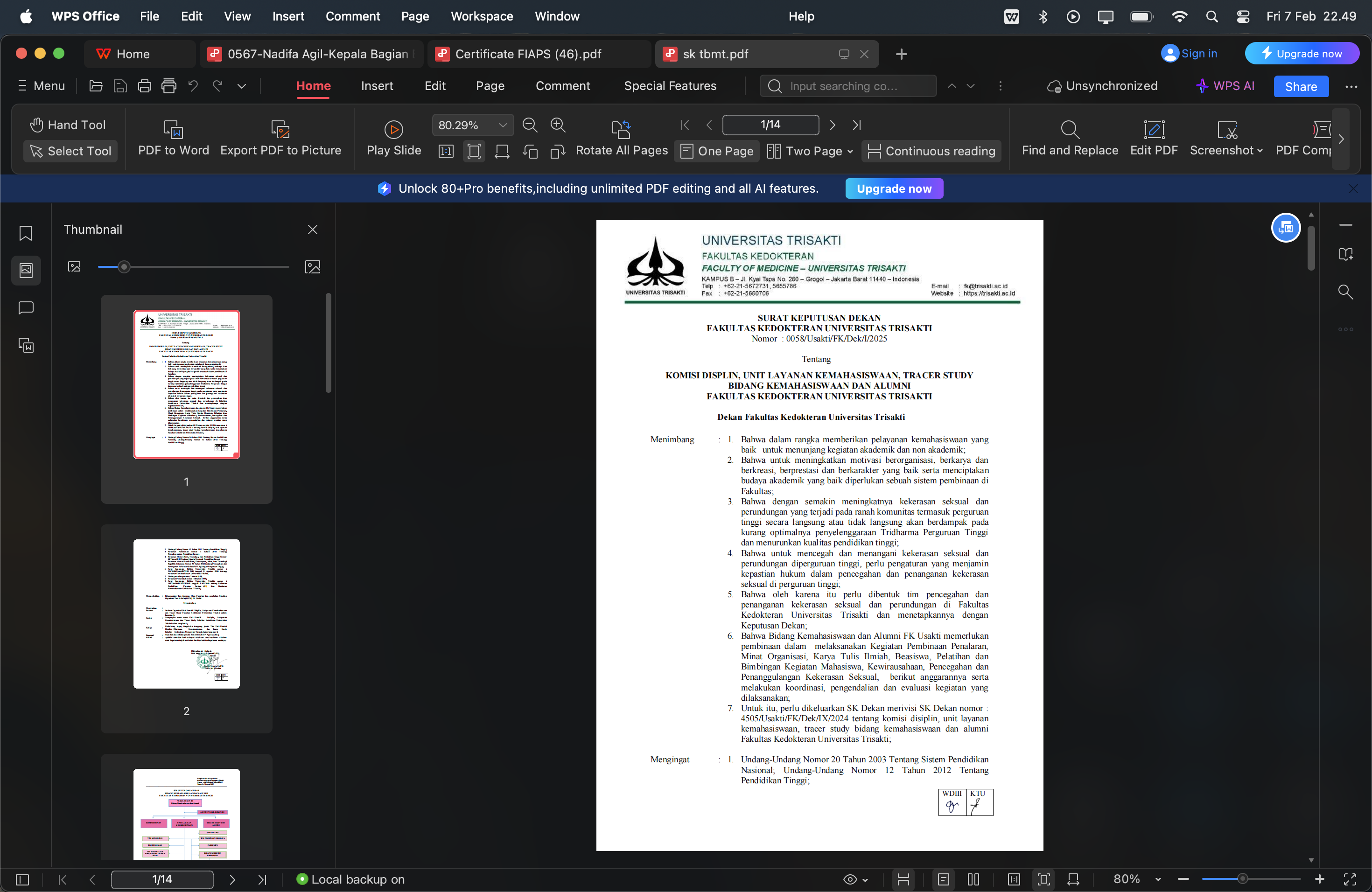Viewport: 1372px width, 892px height.
Task: Open zoom percentage 80.29% dropdown
Action: point(503,125)
